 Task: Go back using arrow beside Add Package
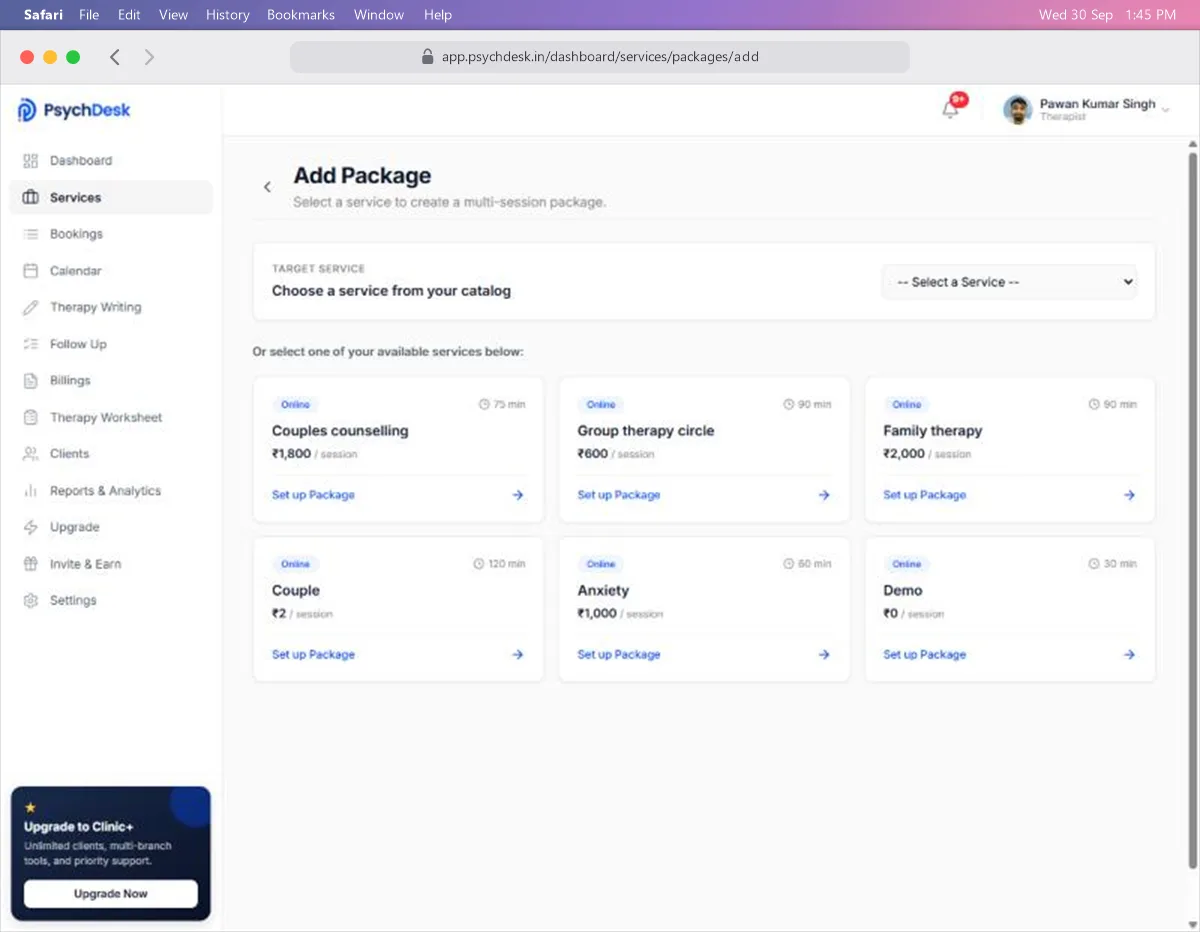[x=267, y=187]
